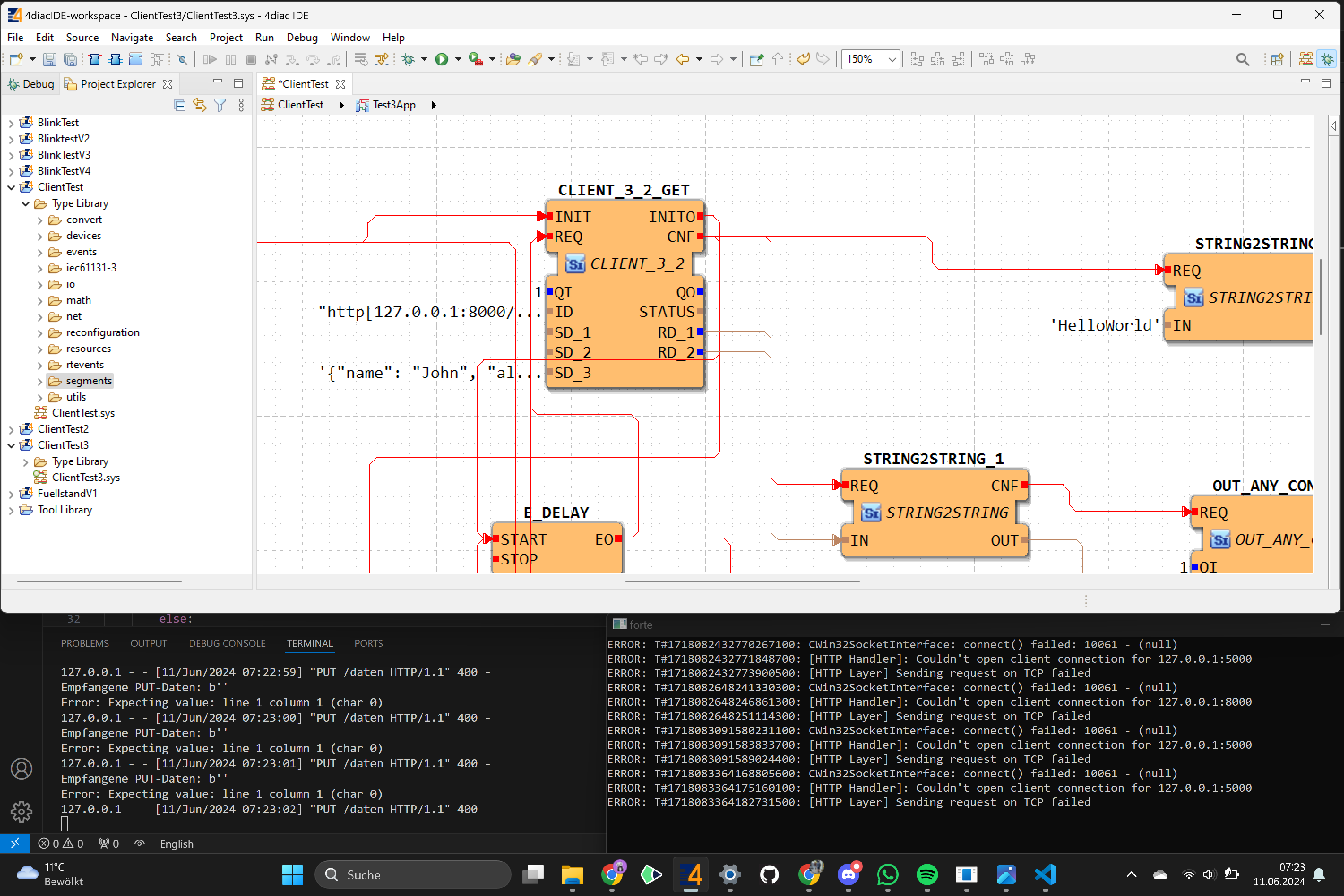1344x896 pixels.
Task: Collapse the Type Library folder under ClientTest
Action: pos(26,203)
